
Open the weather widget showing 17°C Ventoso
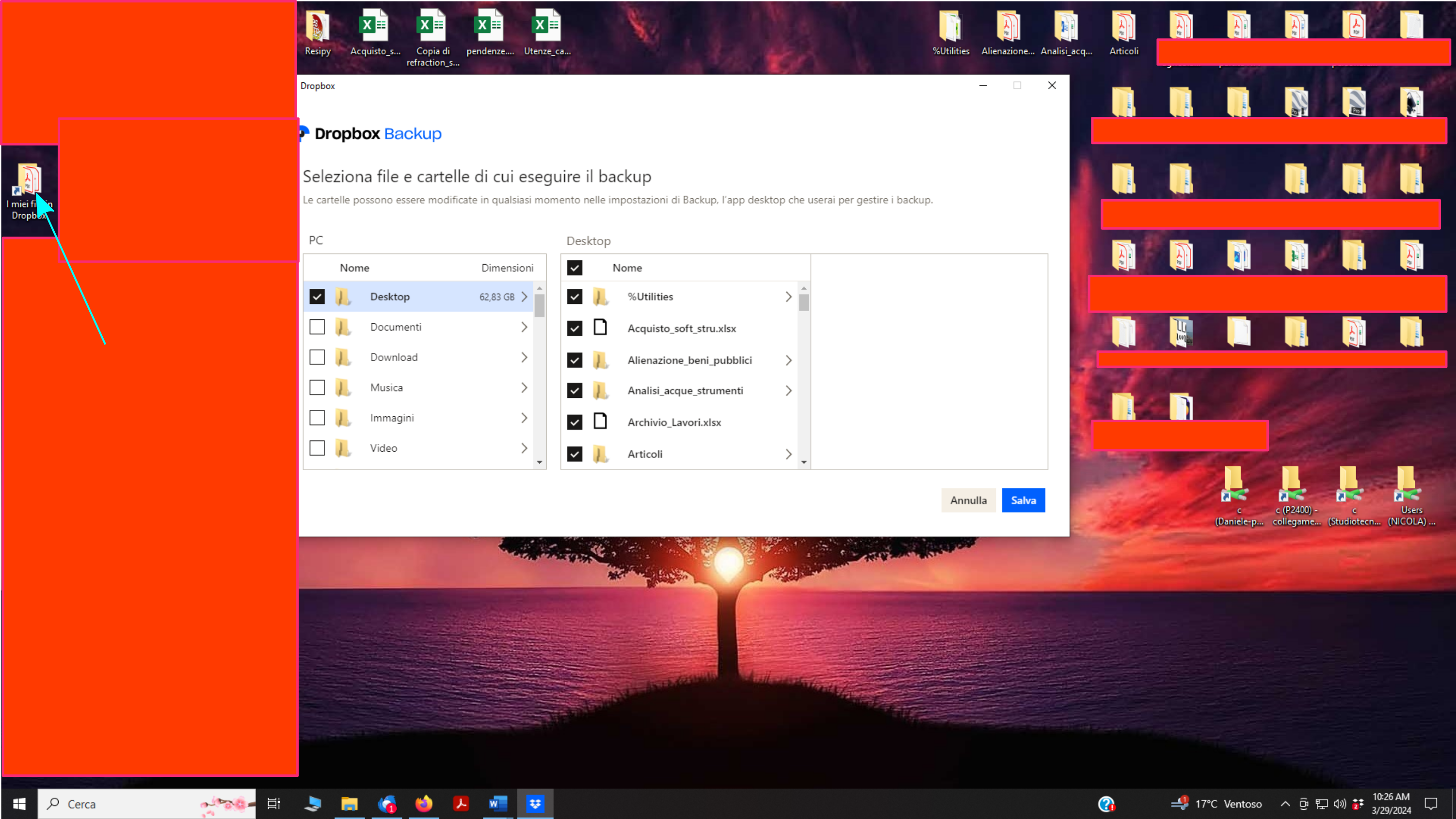point(1216,804)
